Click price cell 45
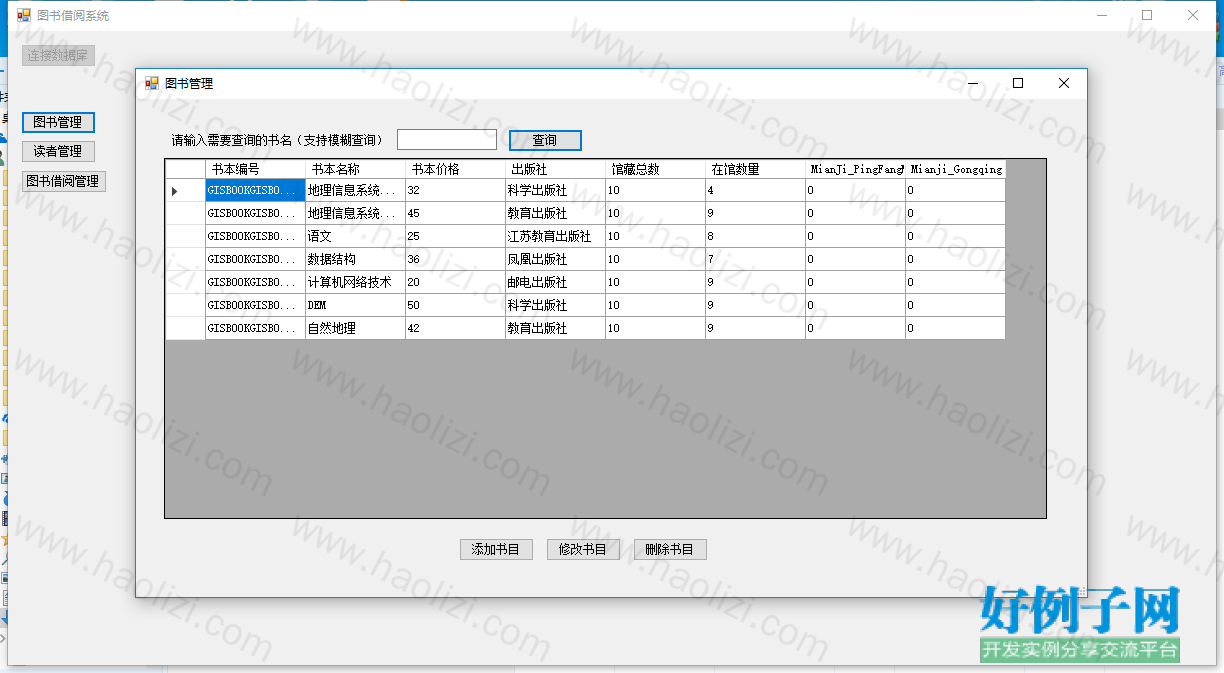This screenshot has height=673, width=1224. [455, 213]
